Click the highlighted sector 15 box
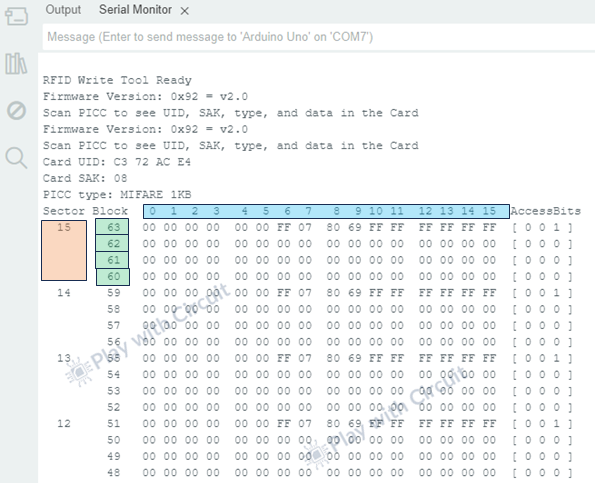 (x=64, y=251)
